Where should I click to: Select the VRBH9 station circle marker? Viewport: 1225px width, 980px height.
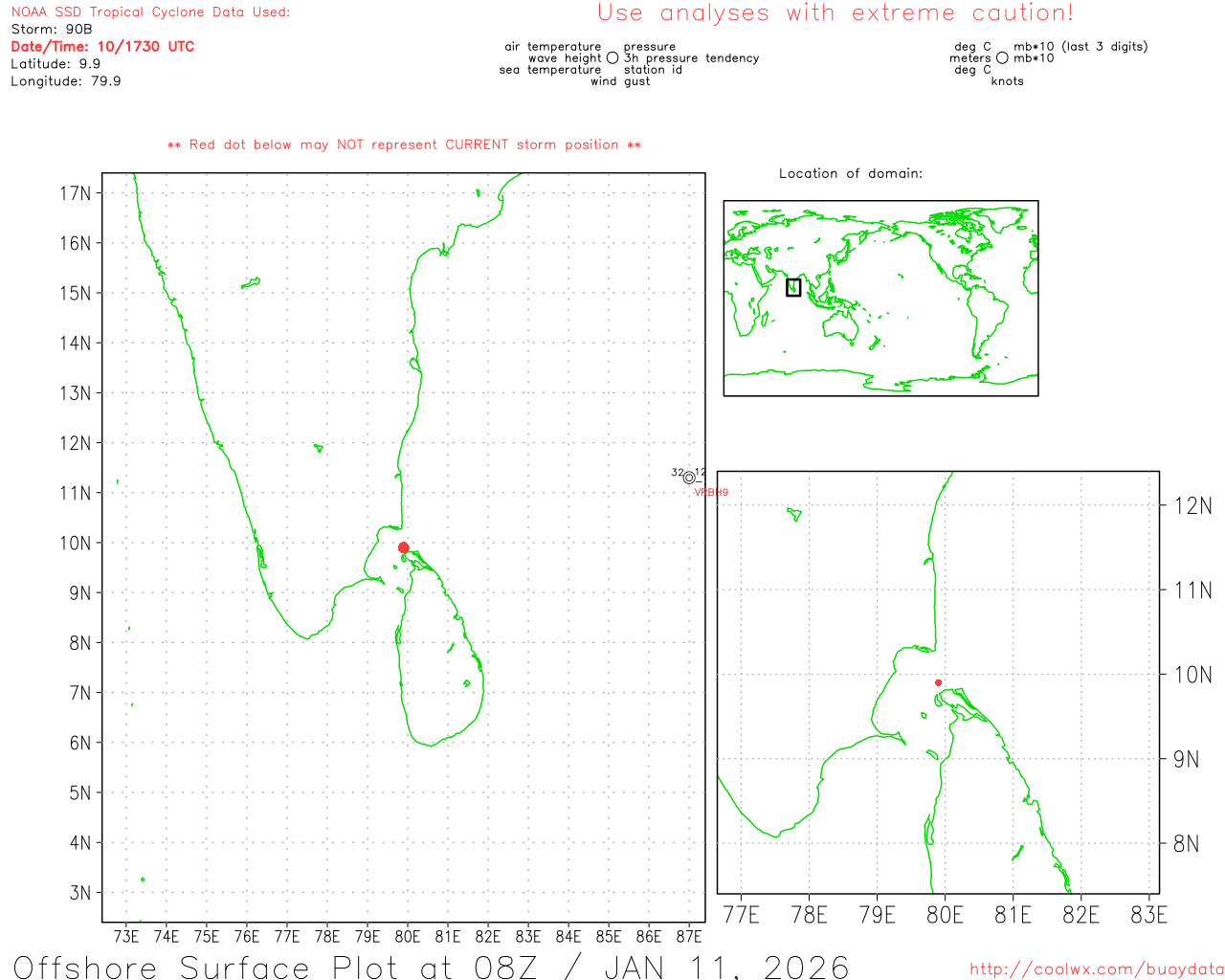click(689, 478)
